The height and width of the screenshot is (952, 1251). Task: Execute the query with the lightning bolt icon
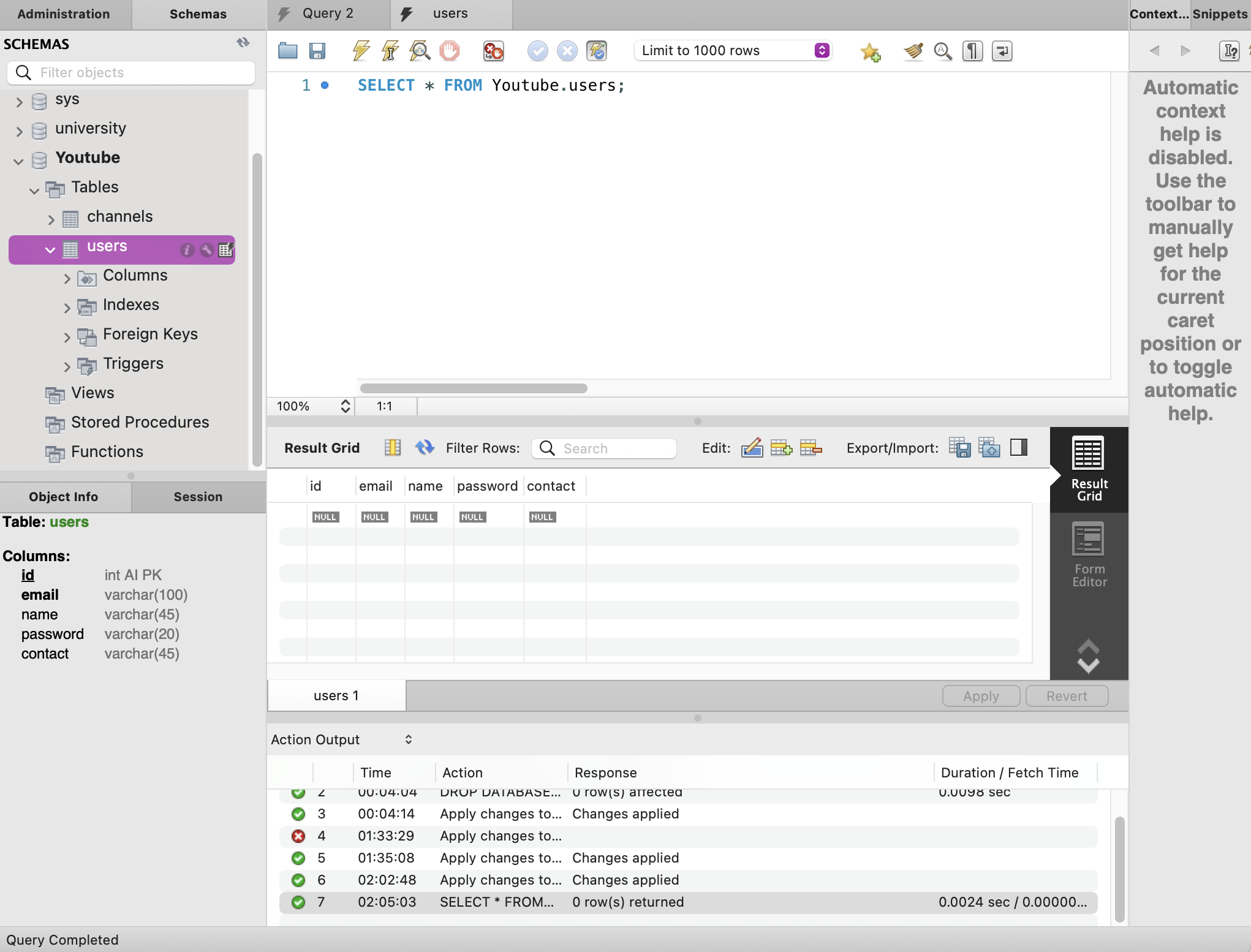pos(361,51)
